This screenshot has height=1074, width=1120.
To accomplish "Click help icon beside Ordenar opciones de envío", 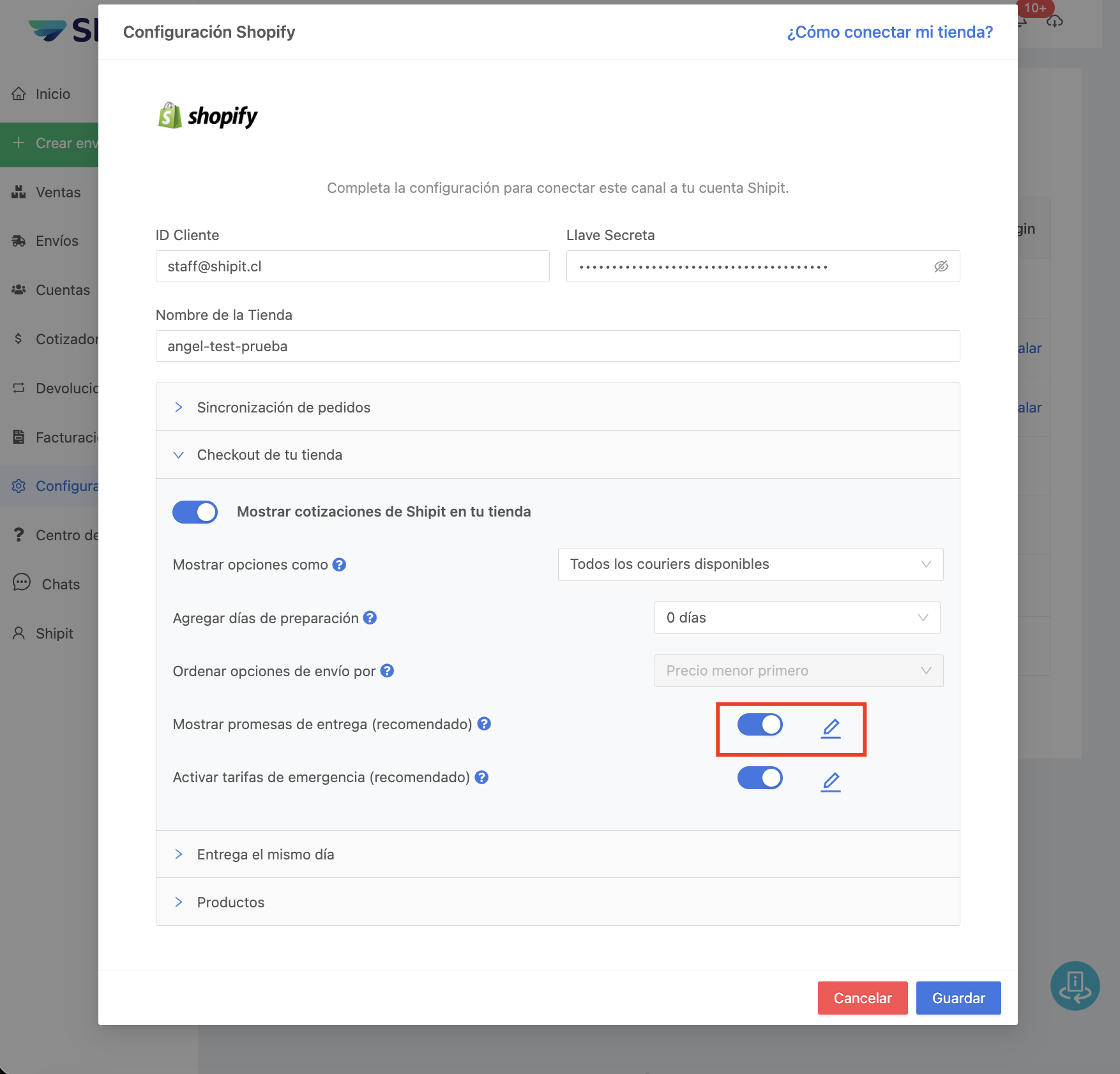I will (387, 670).
